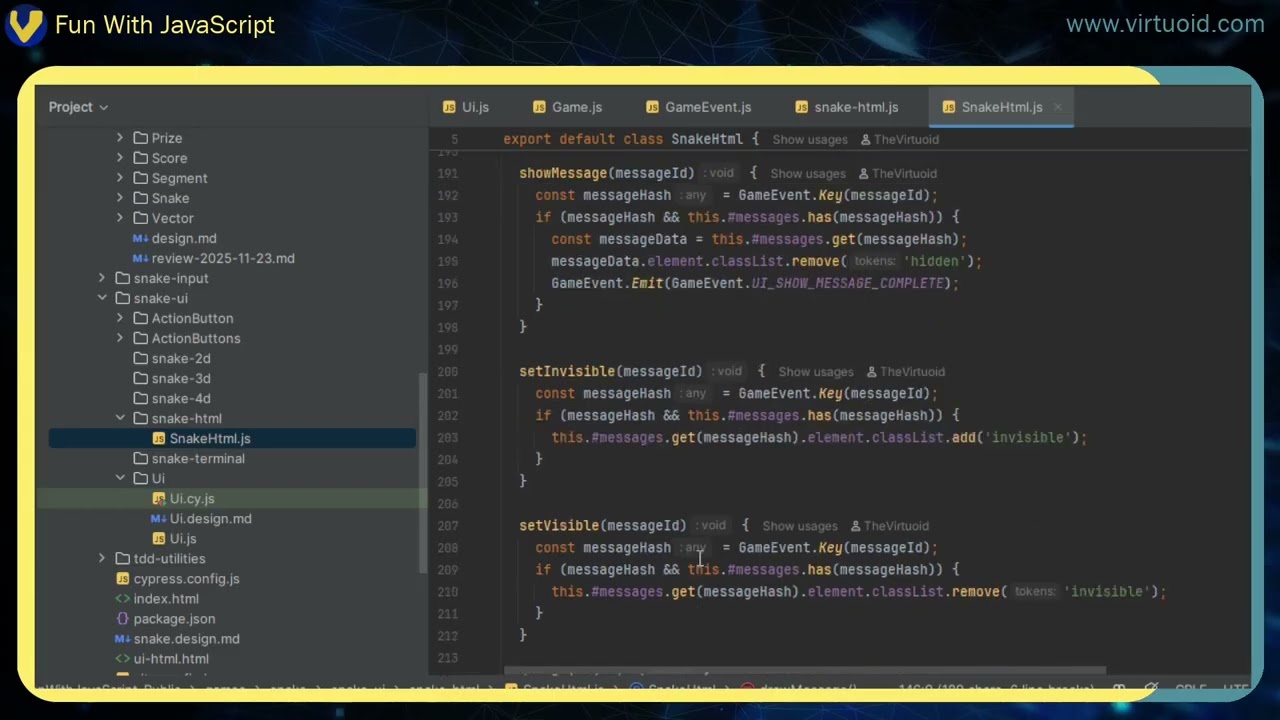Open the www.virtuoid.com link
The image size is (1280, 720).
[1165, 24]
